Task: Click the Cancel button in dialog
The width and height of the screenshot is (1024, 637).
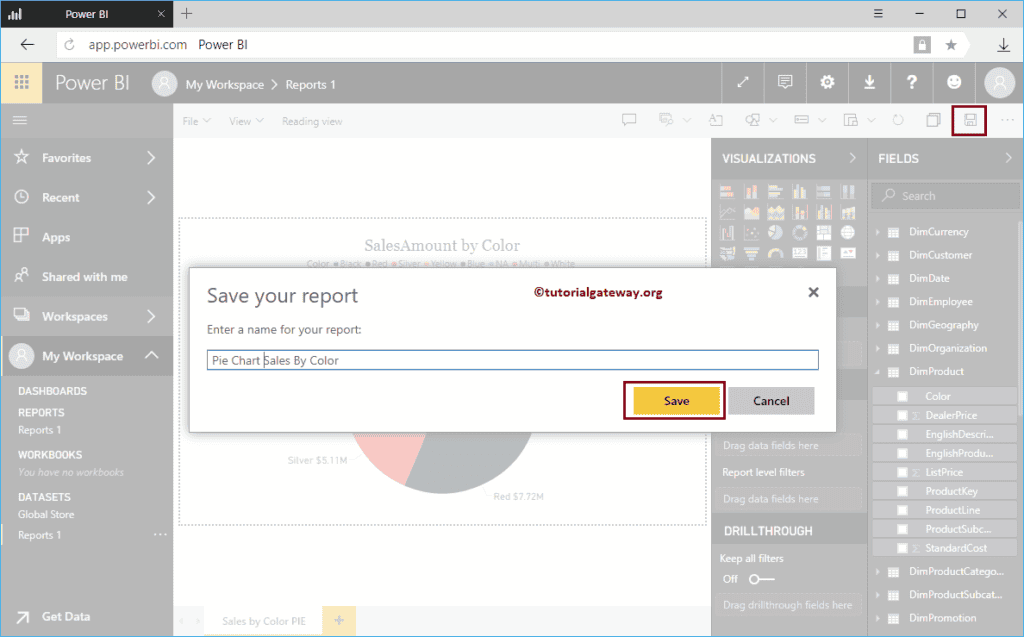Action: point(771,400)
